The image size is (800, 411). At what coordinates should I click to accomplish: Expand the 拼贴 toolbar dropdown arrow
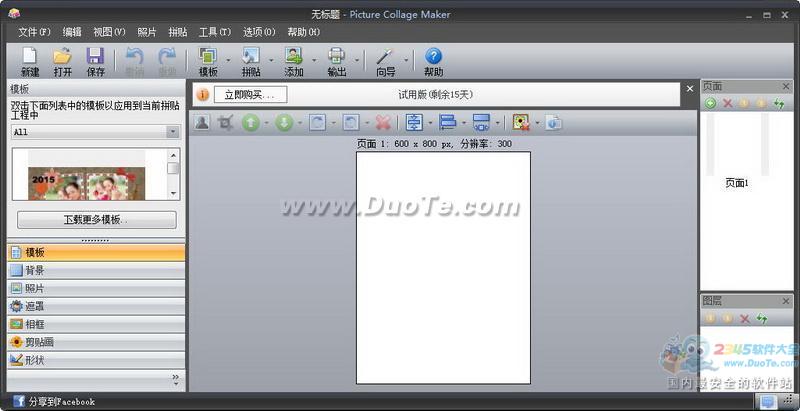[x=271, y=60]
